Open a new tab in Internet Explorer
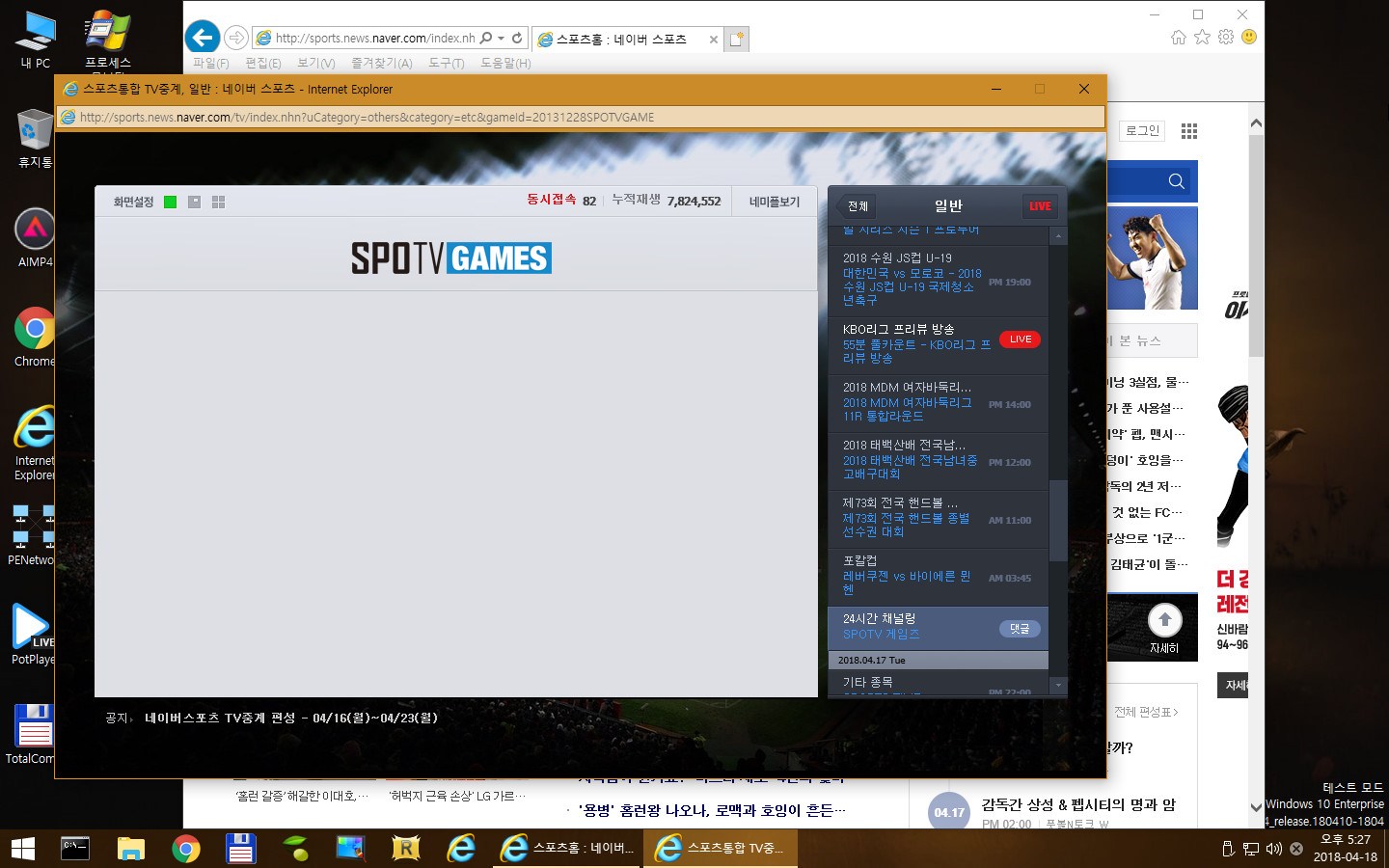The height and width of the screenshot is (868, 1389). point(737,40)
